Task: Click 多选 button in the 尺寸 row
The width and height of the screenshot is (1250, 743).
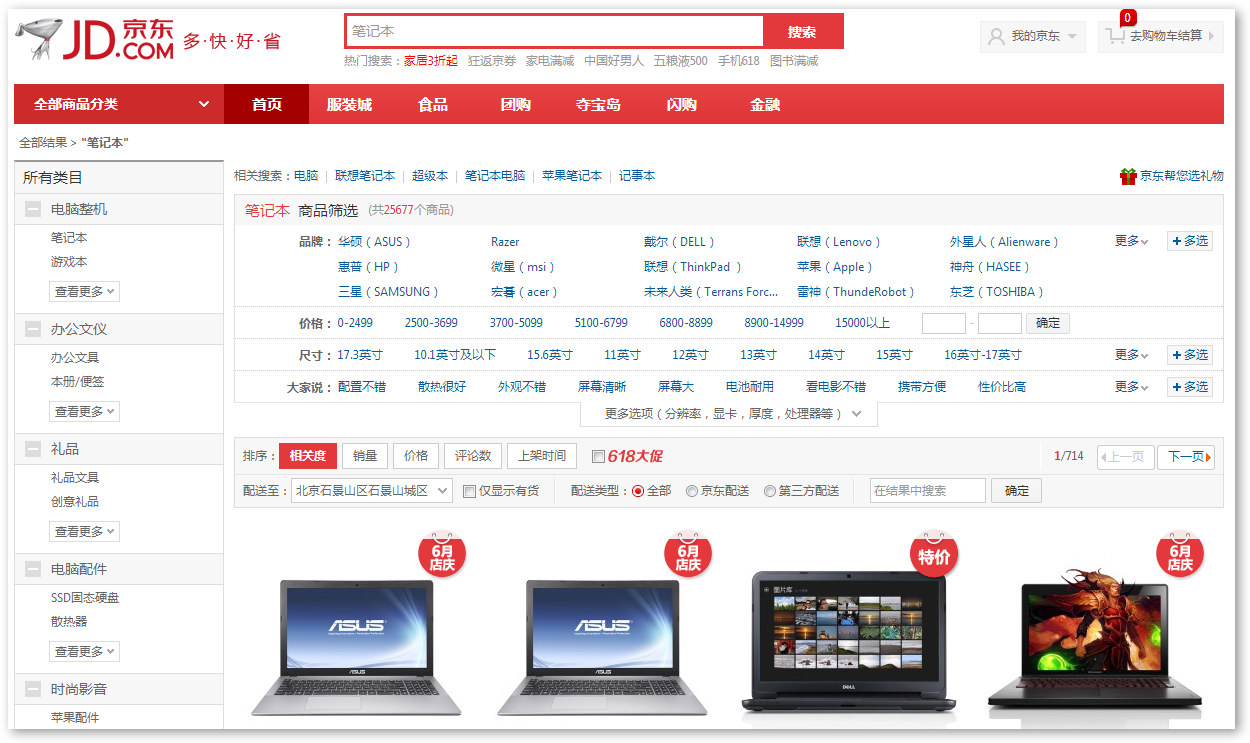Action: pos(1190,355)
